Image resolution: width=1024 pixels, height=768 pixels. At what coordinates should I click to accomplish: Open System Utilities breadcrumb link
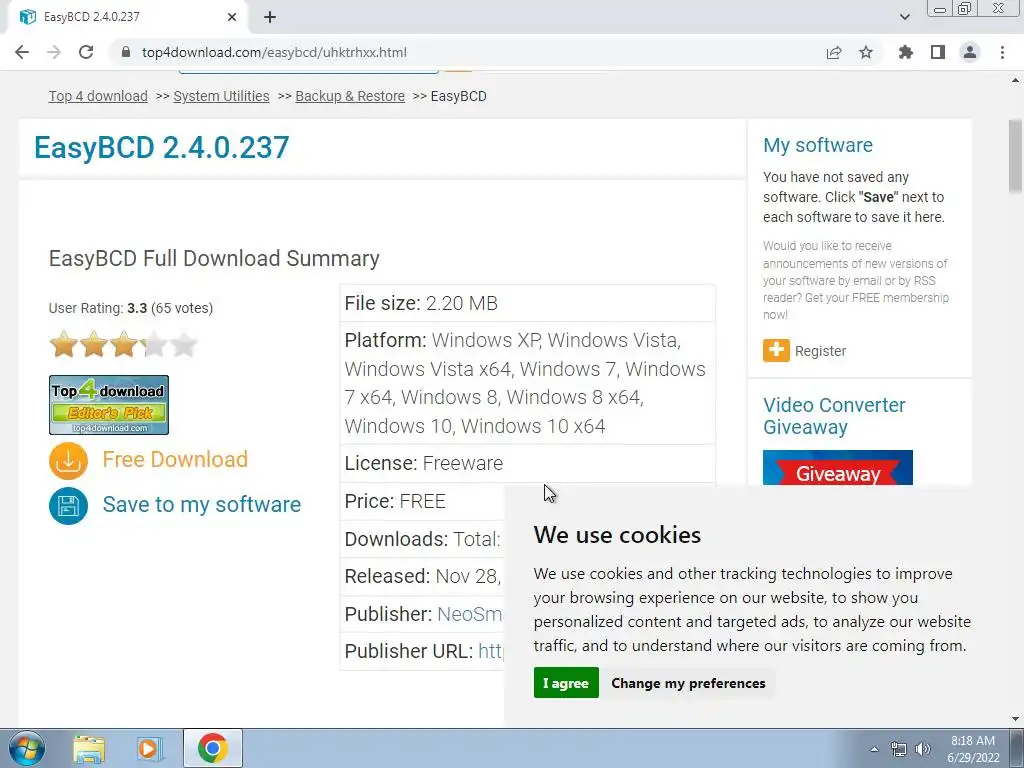pyautogui.click(x=221, y=96)
